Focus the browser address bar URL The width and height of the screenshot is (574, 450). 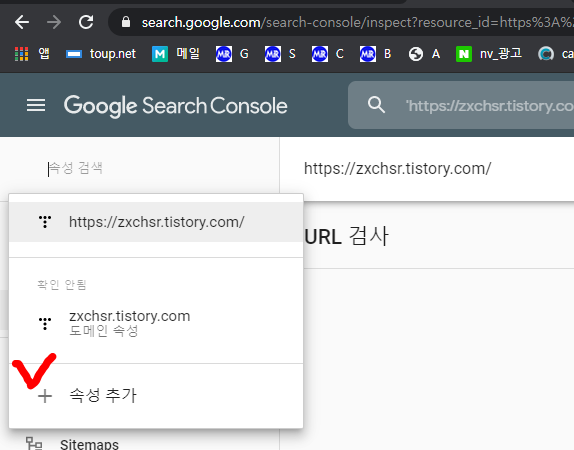357,23
